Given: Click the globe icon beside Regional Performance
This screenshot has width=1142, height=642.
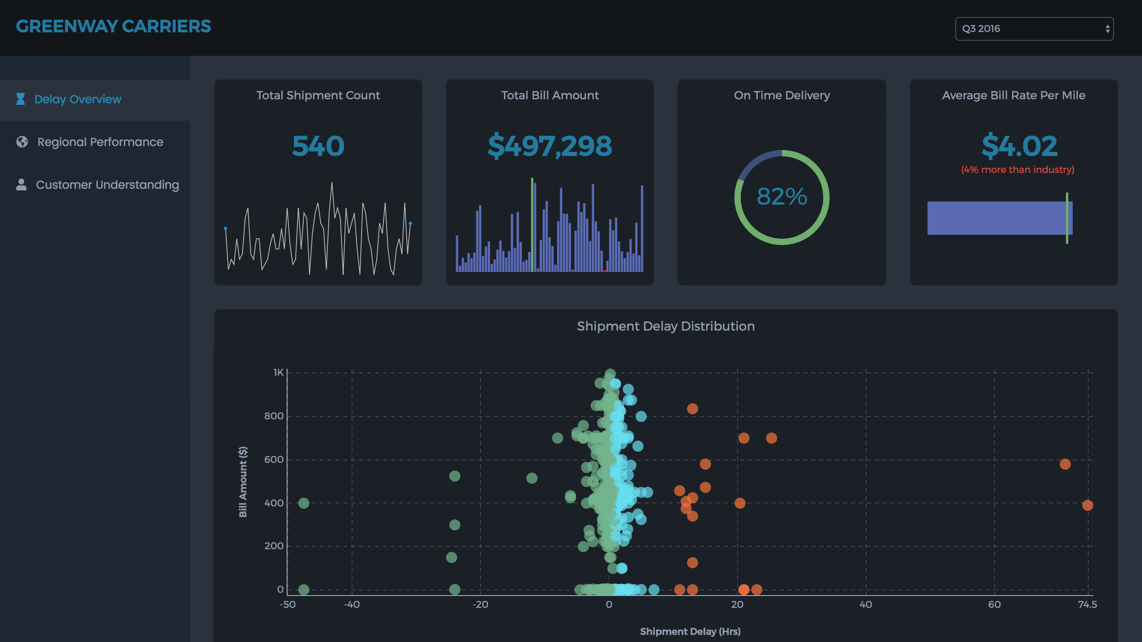Looking at the screenshot, I should pos(21,142).
